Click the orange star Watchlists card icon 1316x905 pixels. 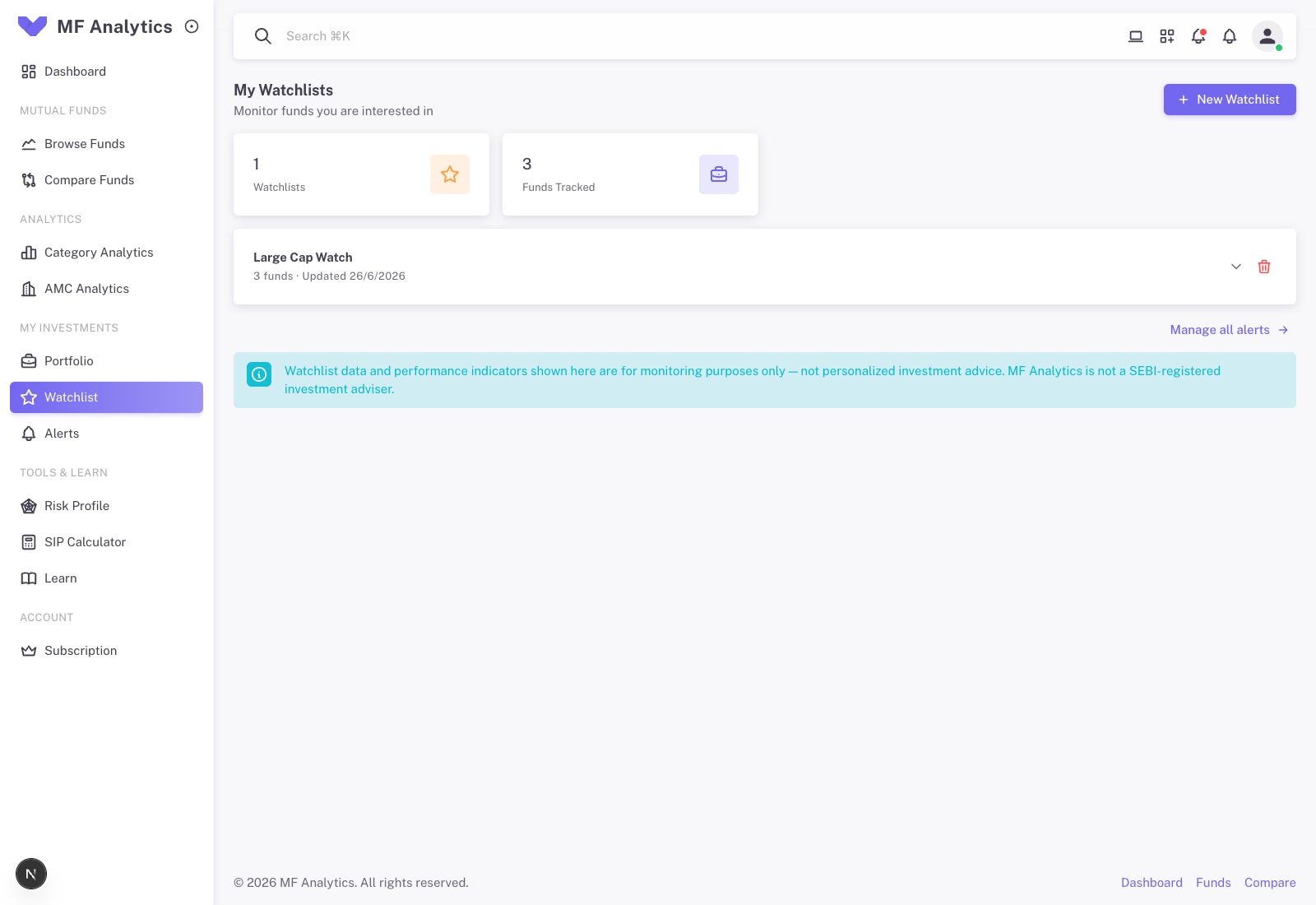(x=450, y=174)
